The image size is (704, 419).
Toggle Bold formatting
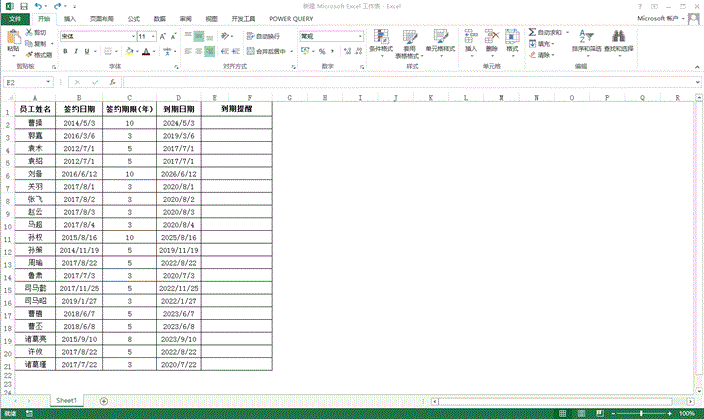(x=65, y=50)
